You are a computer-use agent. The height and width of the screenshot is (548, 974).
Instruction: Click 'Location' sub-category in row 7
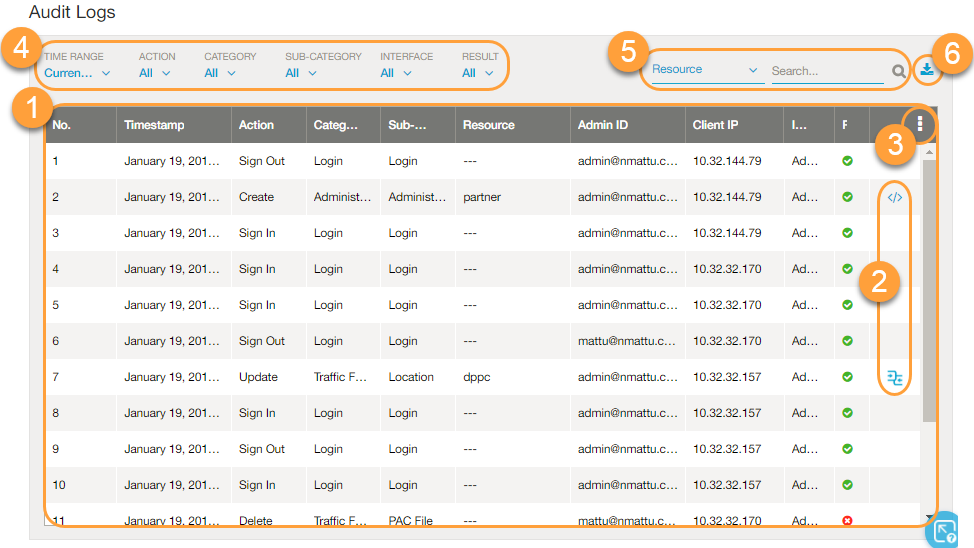click(411, 377)
